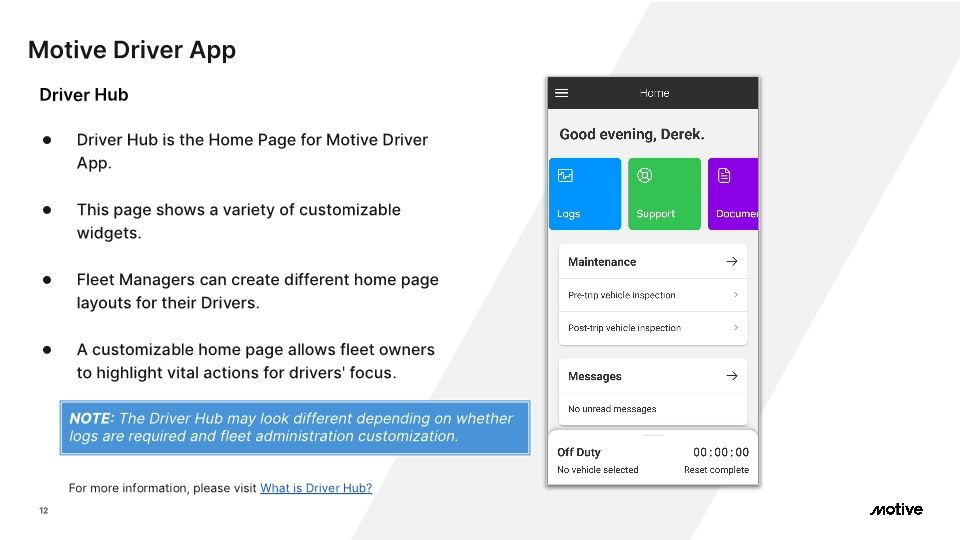Click the Messages widget heading
The image size is (960, 540).
(594, 376)
